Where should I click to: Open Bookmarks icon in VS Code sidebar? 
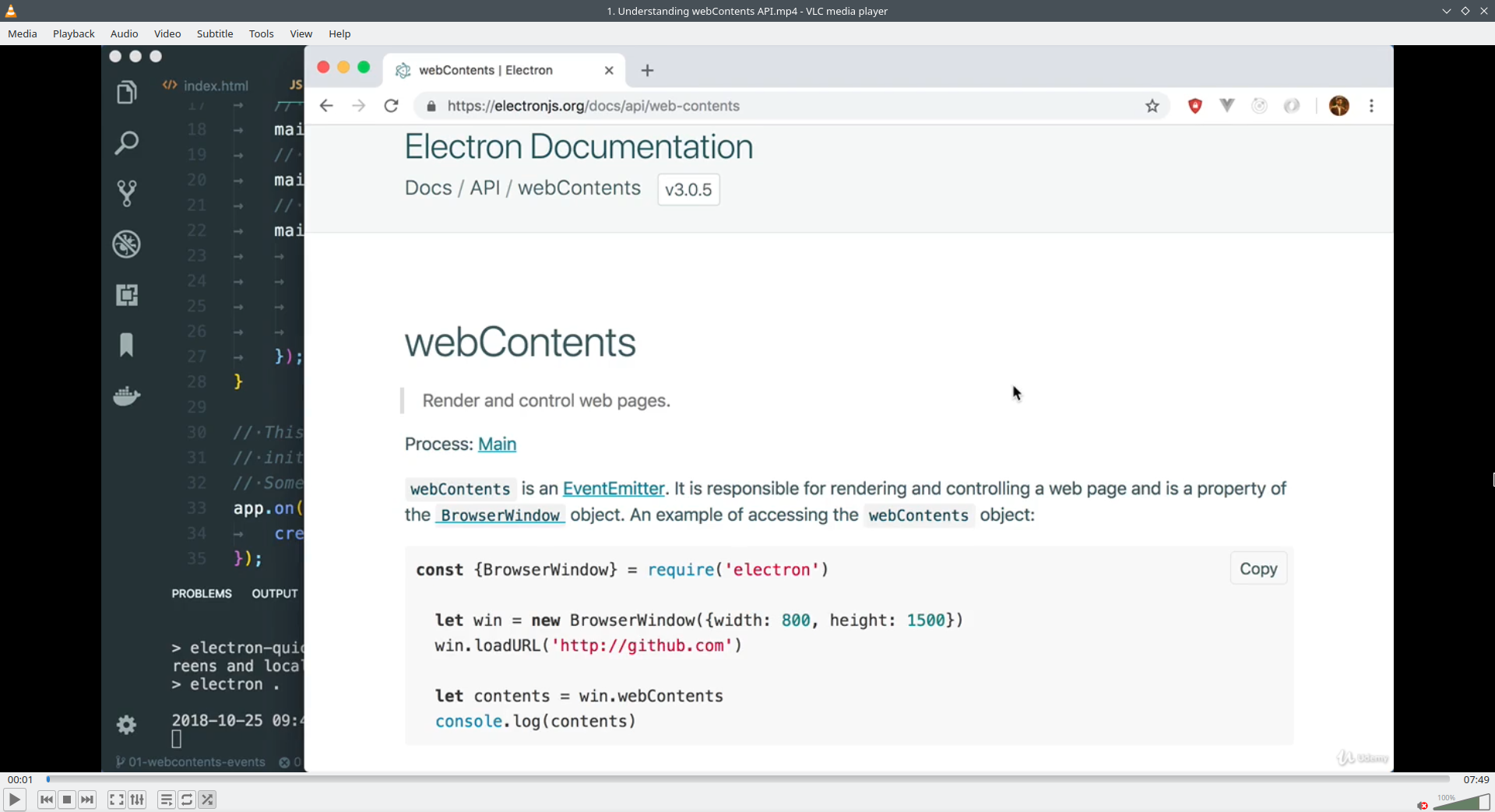point(127,344)
